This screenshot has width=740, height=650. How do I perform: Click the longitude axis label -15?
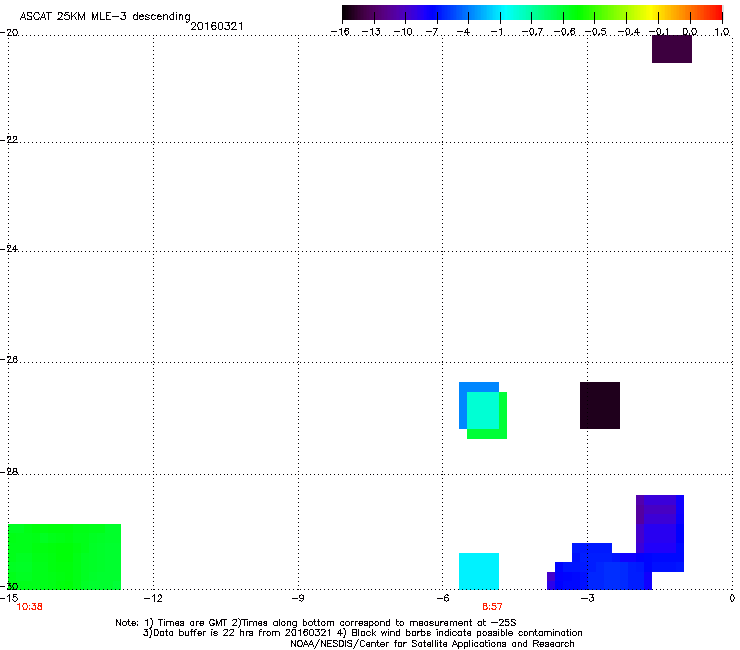[x=9, y=598]
